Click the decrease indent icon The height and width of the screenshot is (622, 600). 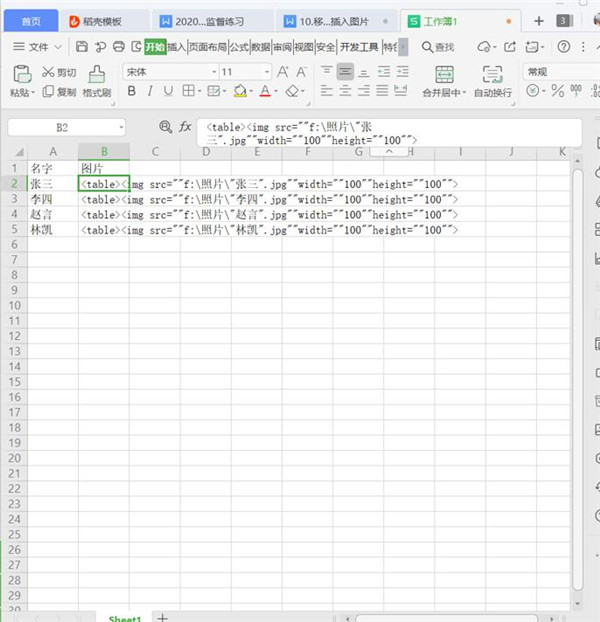383,71
